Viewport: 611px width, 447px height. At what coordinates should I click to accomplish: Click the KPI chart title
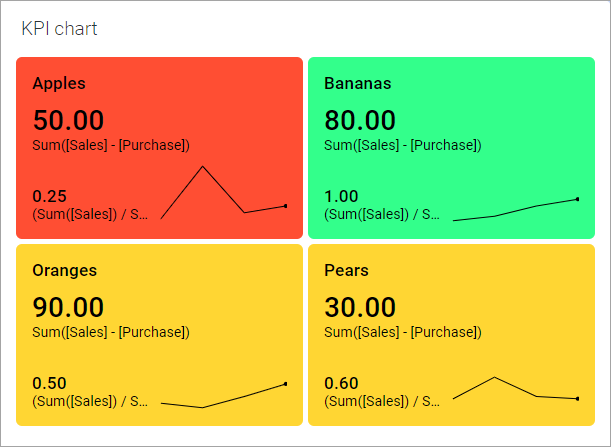(x=59, y=28)
